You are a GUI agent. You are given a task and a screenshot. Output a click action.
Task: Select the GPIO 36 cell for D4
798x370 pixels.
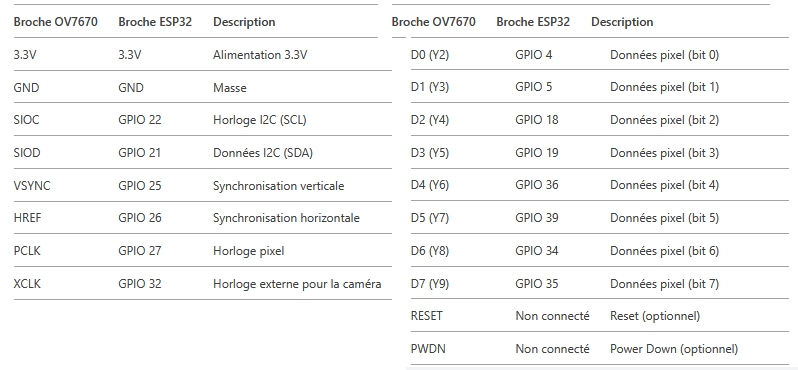(537, 185)
